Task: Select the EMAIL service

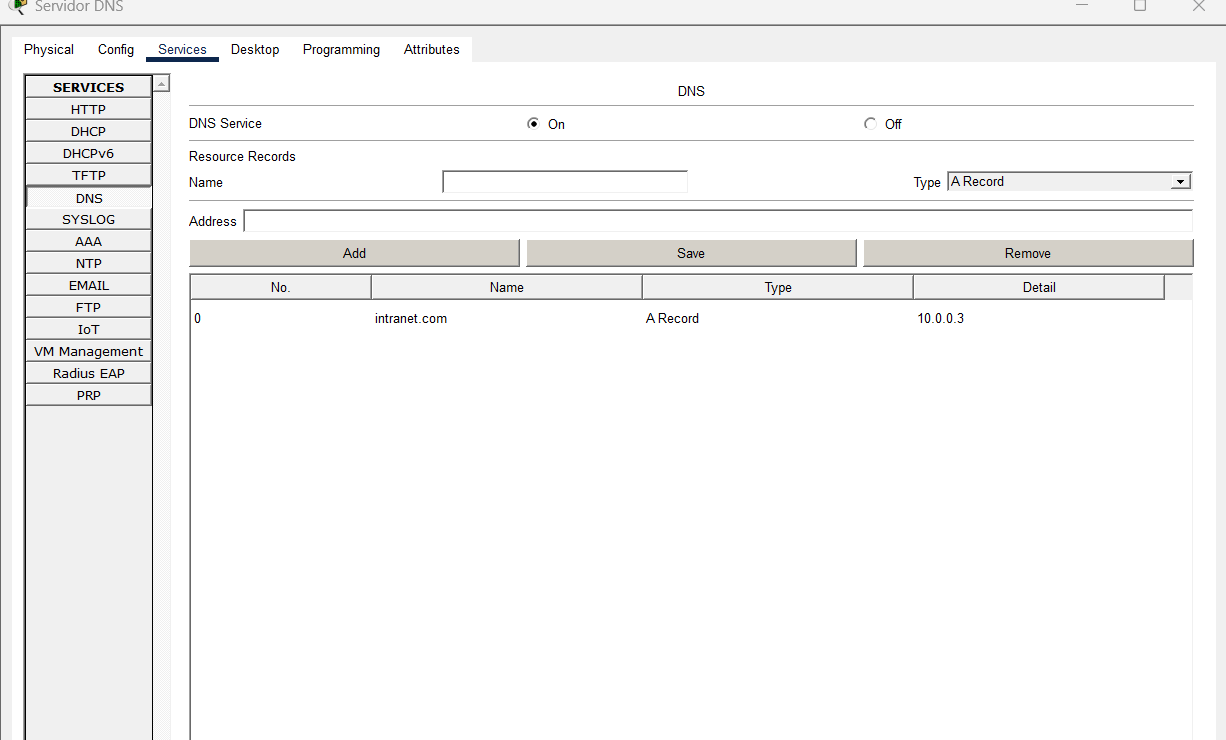Action: (88, 285)
